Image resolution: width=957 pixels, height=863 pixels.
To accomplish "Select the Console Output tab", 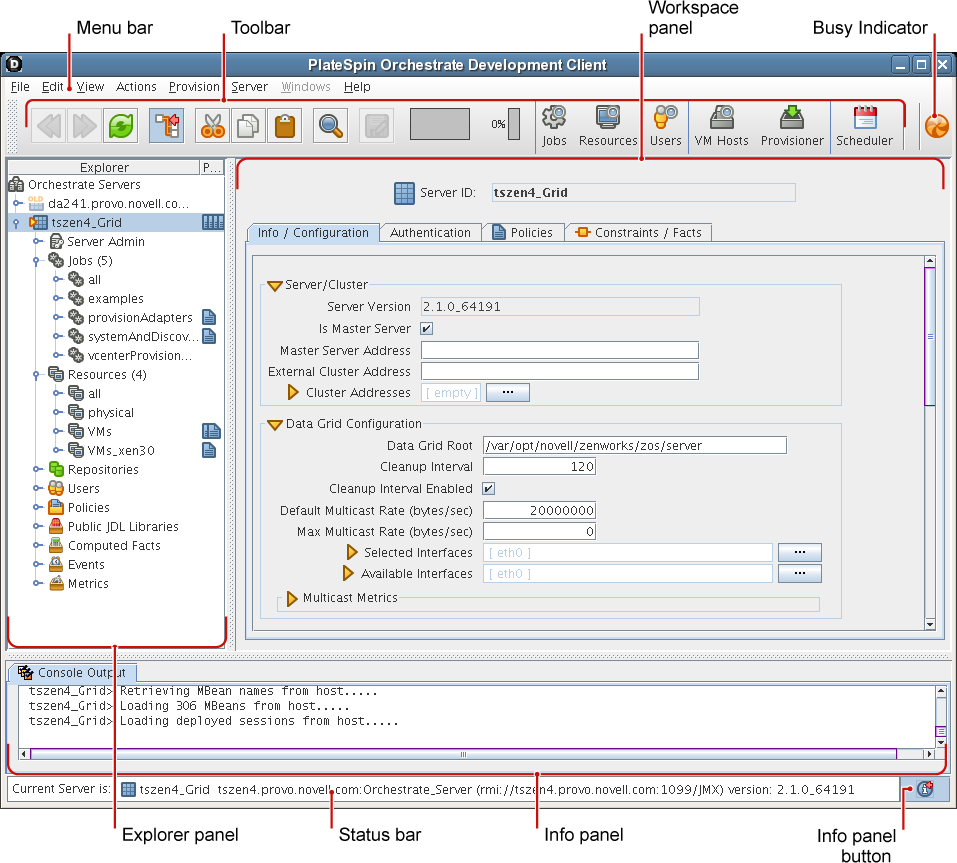I will pos(72,673).
